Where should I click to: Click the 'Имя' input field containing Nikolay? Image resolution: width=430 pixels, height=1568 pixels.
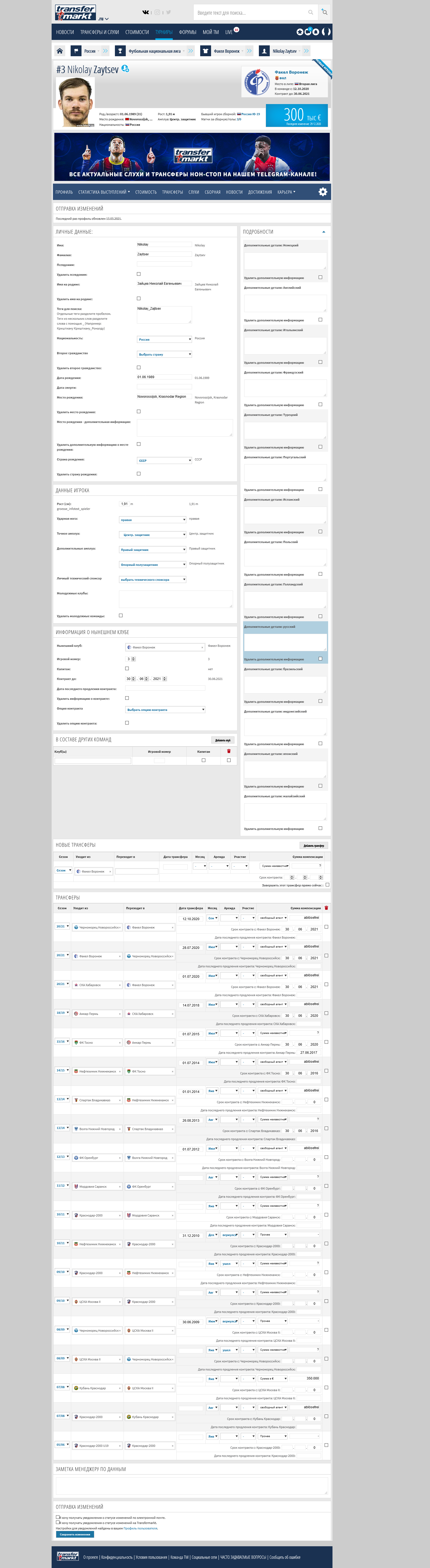(x=164, y=245)
